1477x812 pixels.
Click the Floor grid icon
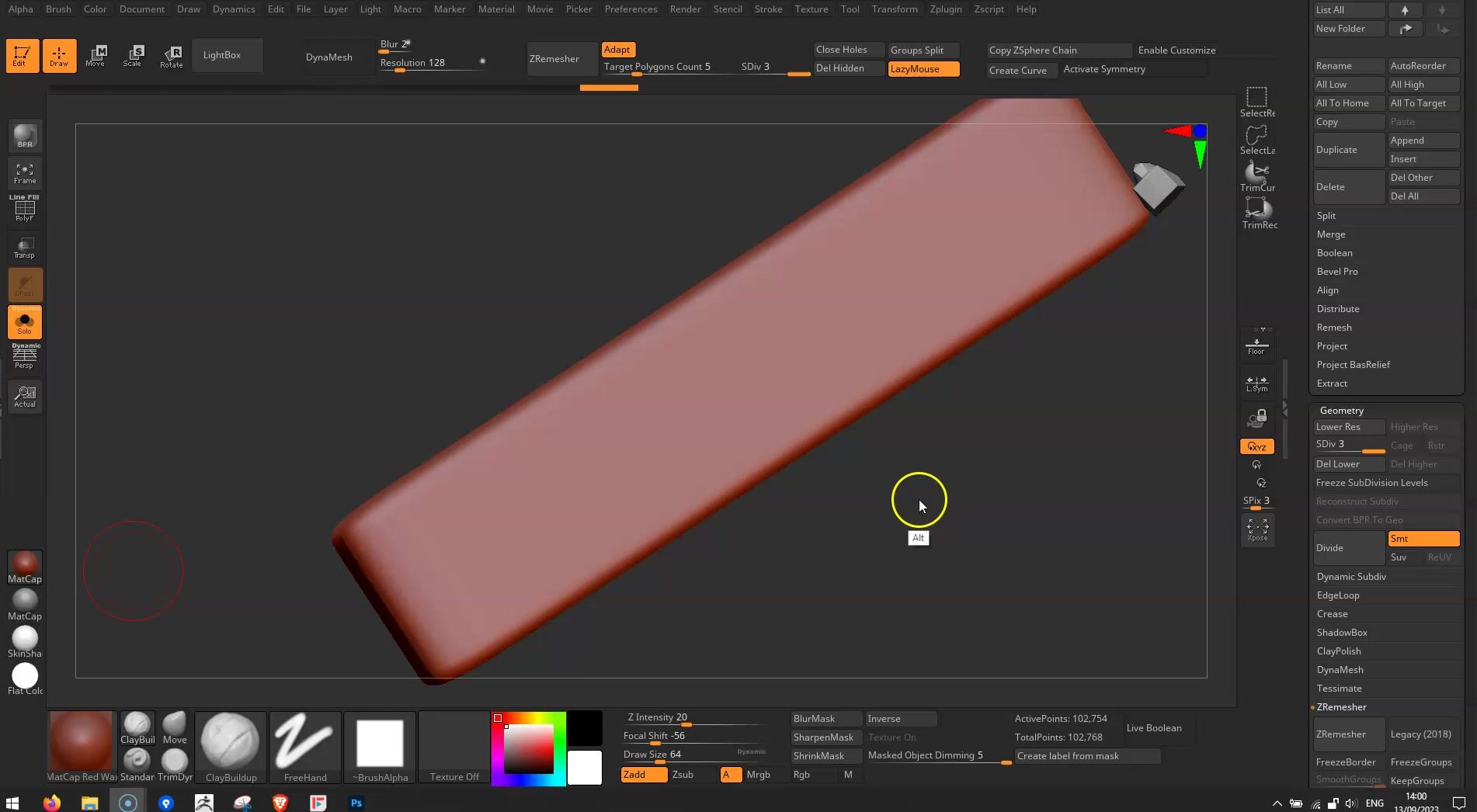[x=1256, y=345]
